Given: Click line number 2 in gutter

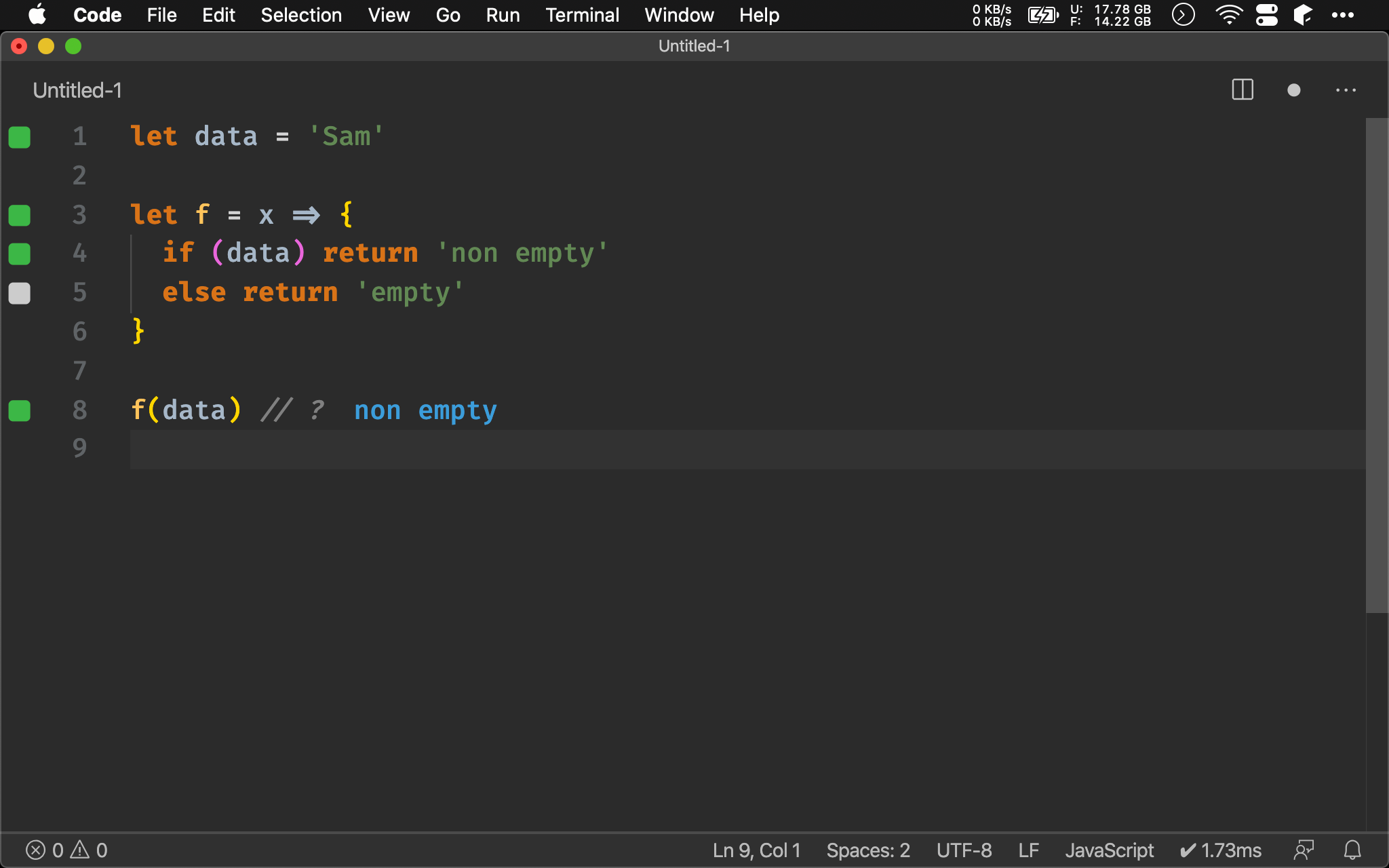Looking at the screenshot, I should [x=80, y=176].
